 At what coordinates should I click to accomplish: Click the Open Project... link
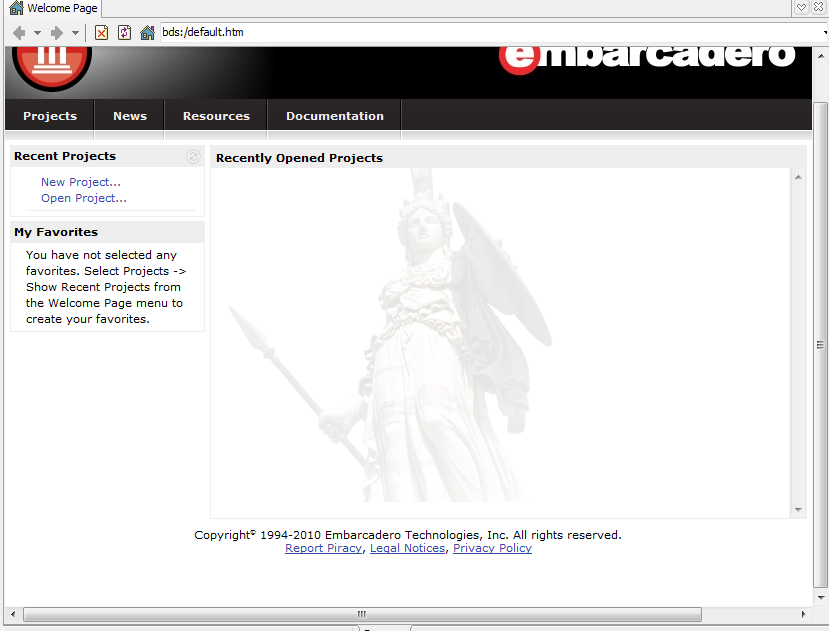click(84, 198)
